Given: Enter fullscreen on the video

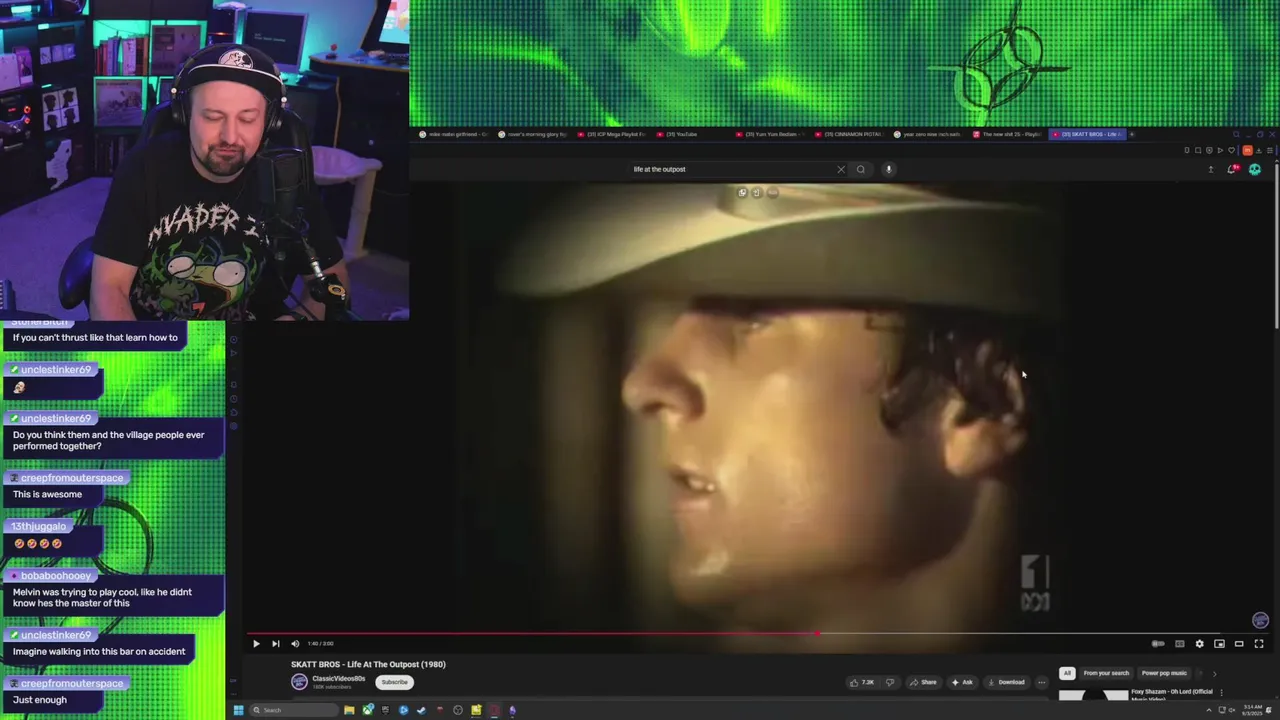Looking at the screenshot, I should pos(1259,644).
